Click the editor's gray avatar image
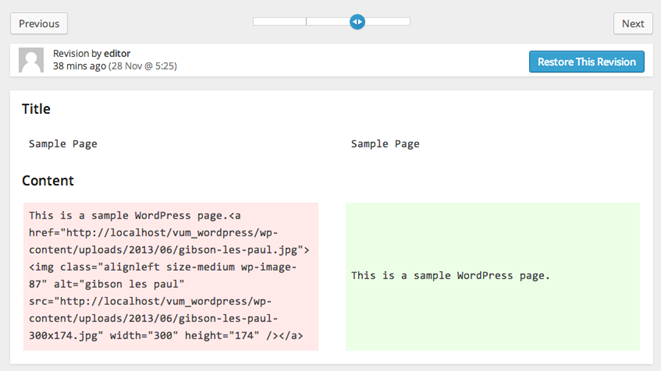Viewport: 661px width, 371px height. [x=31, y=60]
